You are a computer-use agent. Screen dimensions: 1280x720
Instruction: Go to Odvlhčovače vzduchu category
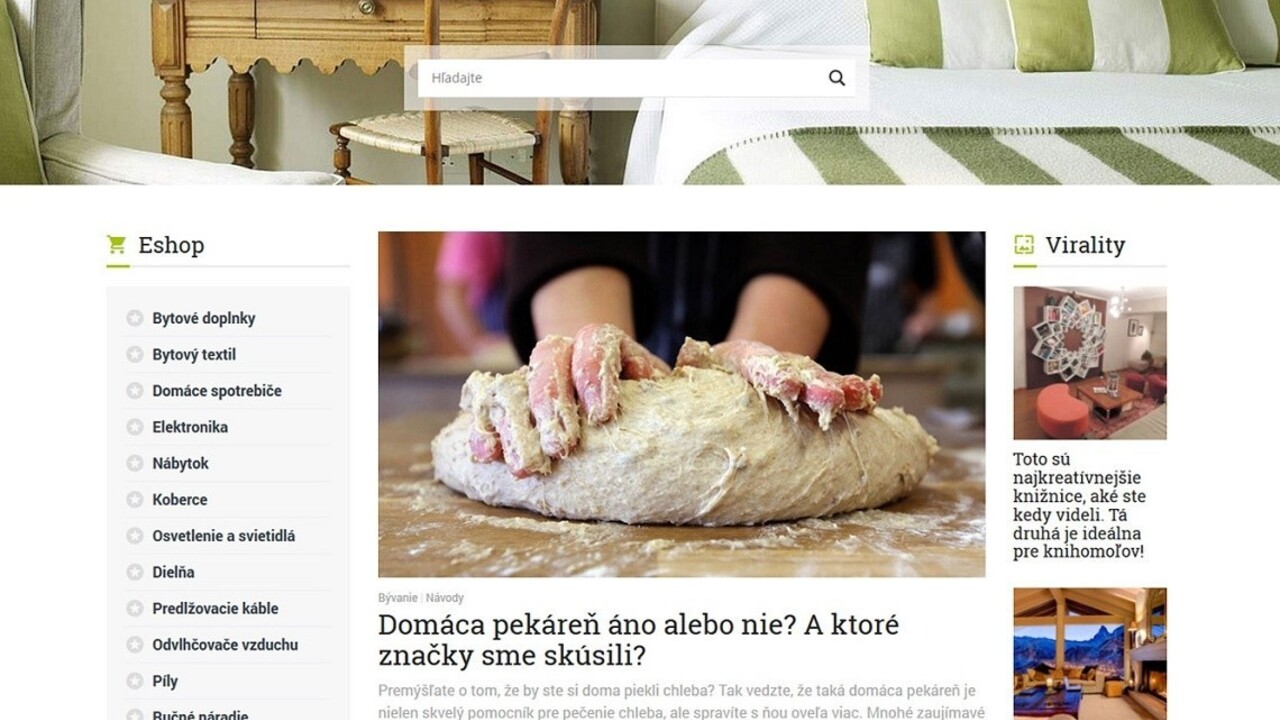coord(225,645)
